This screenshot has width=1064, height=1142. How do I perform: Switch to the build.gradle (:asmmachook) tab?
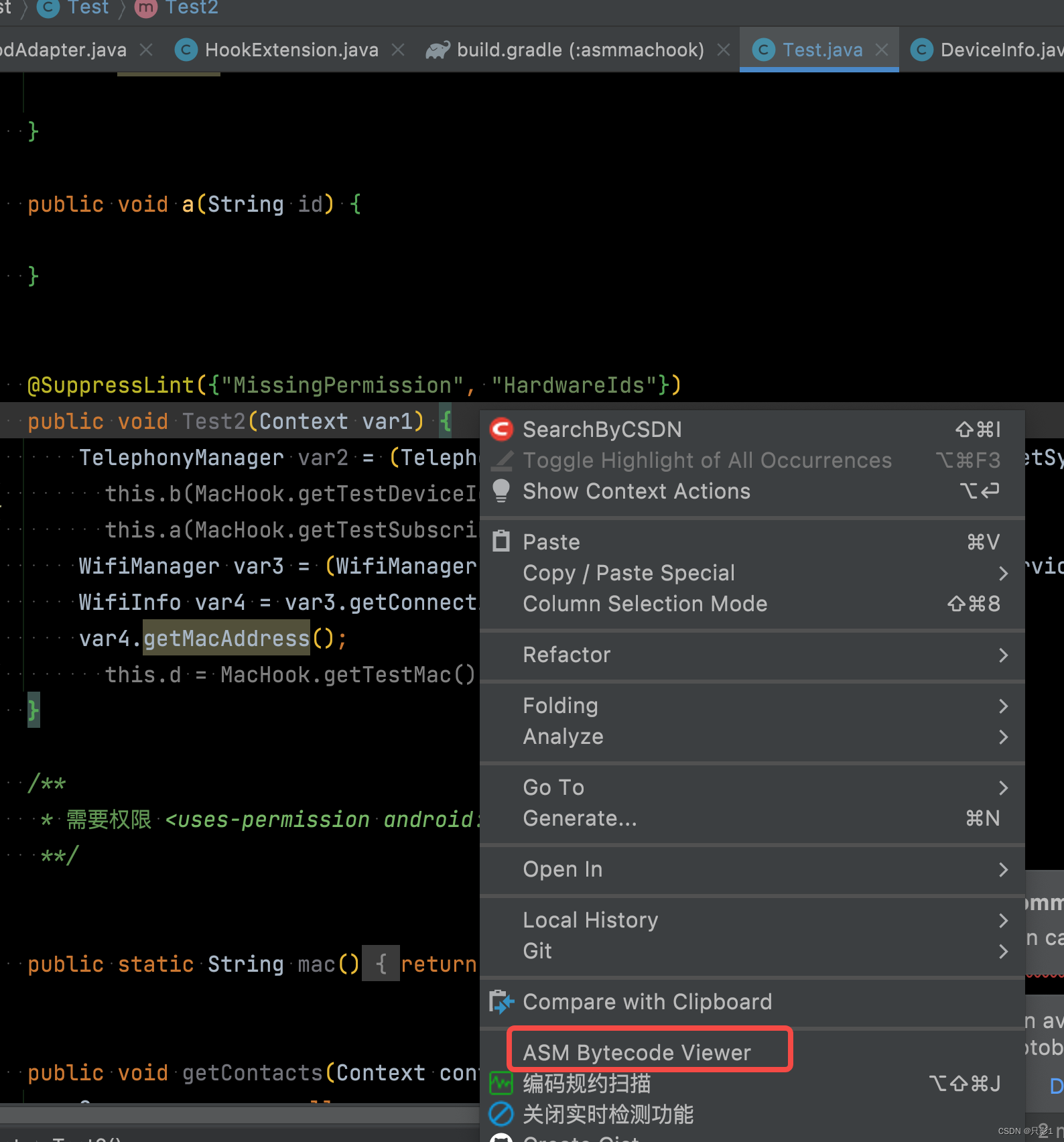(x=580, y=50)
